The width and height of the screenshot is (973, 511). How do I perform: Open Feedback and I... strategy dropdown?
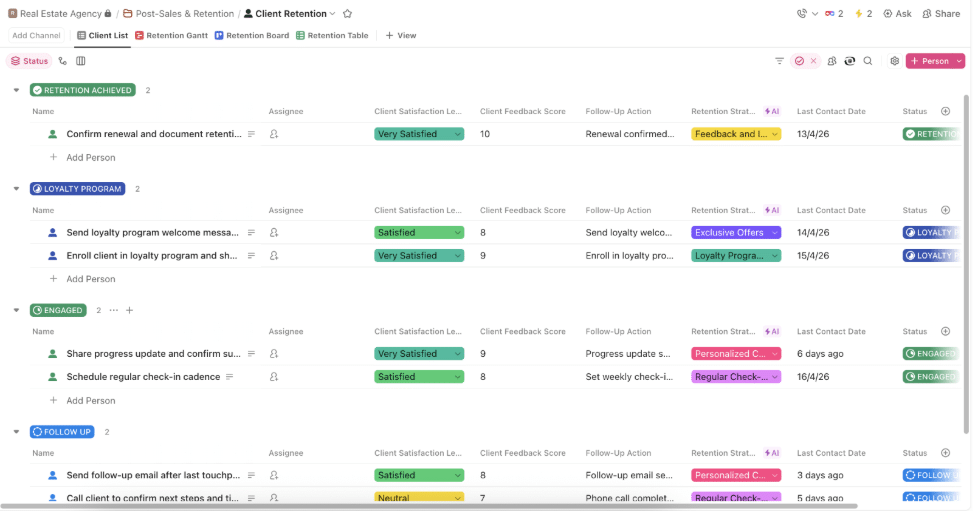coord(736,134)
